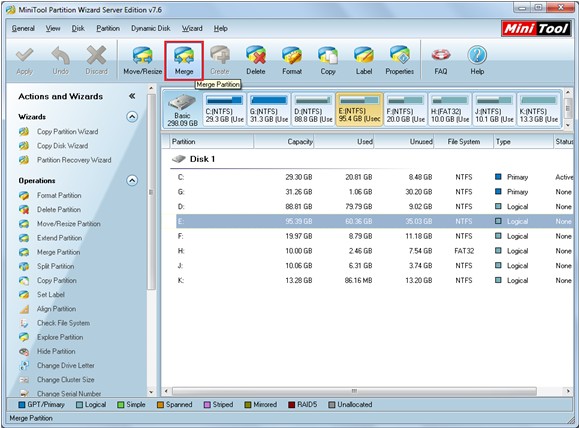Open the Disk menu
Screen dimensions: 579x428
[78, 28]
